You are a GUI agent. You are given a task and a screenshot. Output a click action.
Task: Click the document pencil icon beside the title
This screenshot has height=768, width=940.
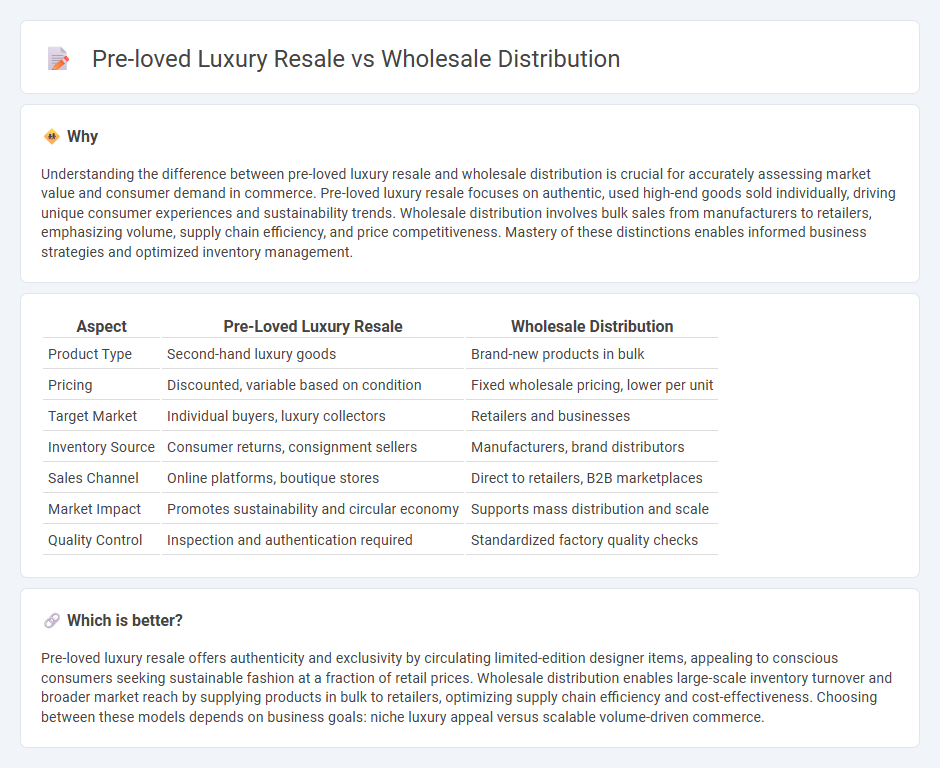(x=58, y=59)
